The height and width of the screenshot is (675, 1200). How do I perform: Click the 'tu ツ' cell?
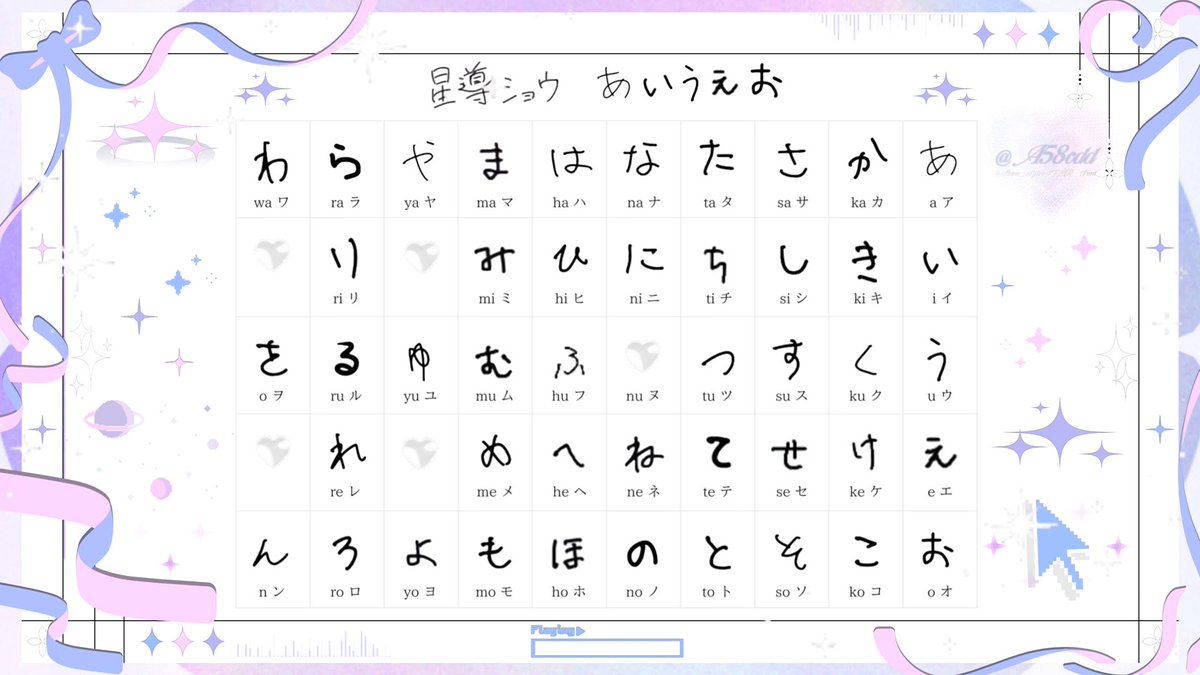(x=718, y=364)
